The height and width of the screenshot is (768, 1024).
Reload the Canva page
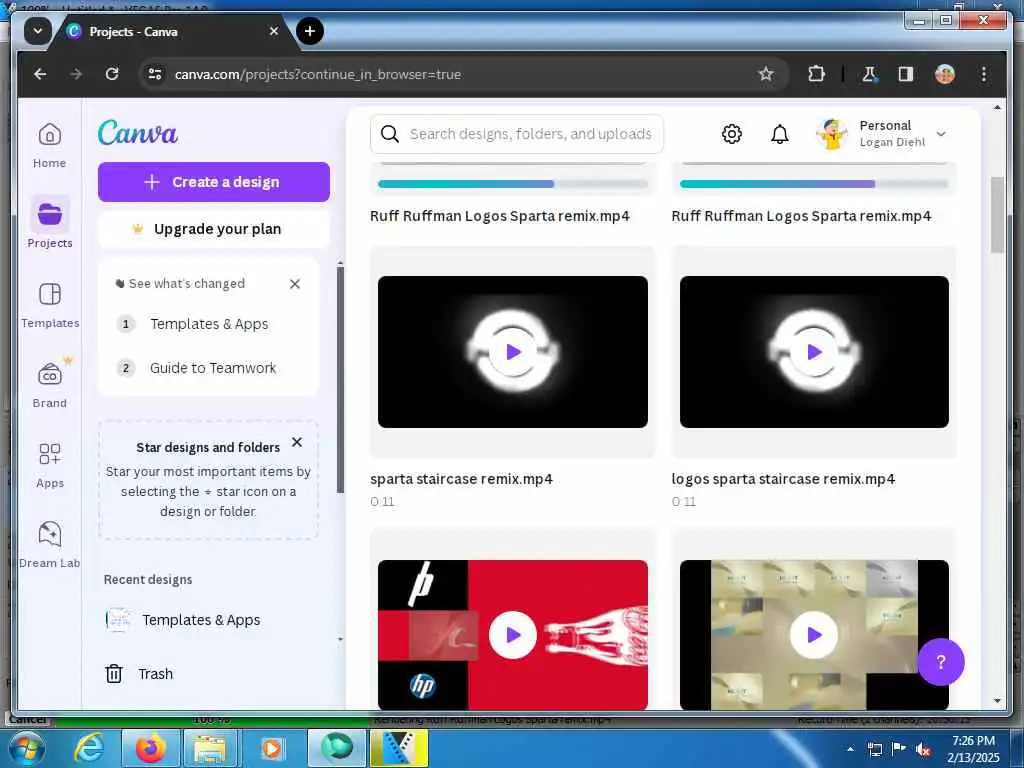click(x=112, y=74)
